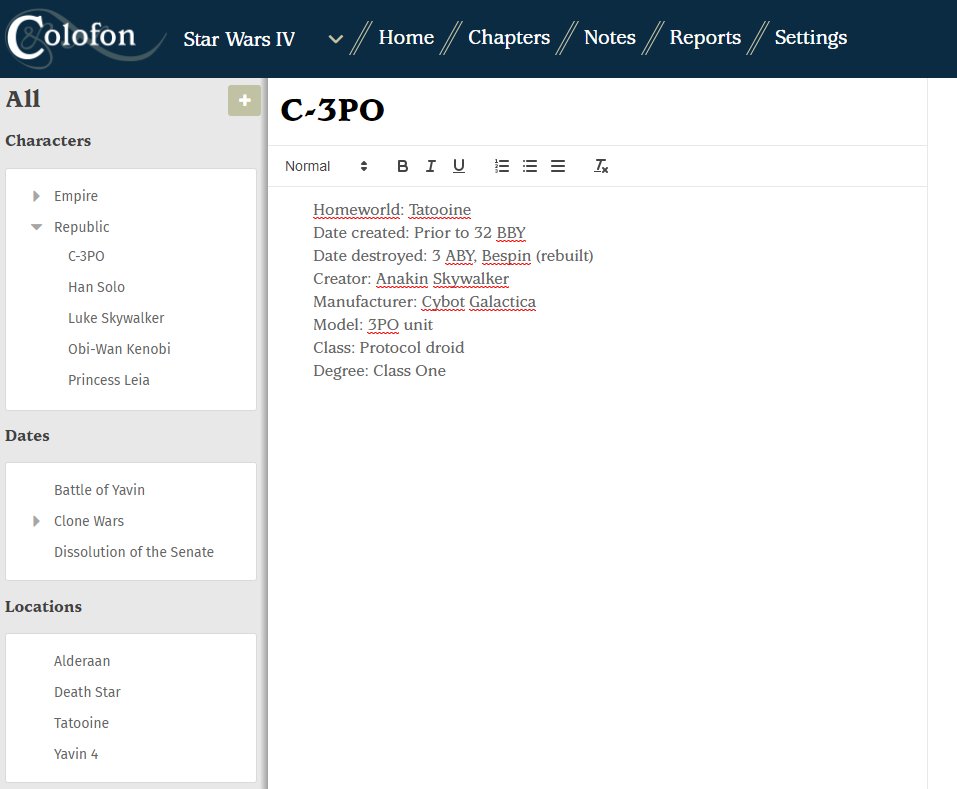The image size is (957, 789).
Task: Open the Reports section
Action: tap(705, 37)
